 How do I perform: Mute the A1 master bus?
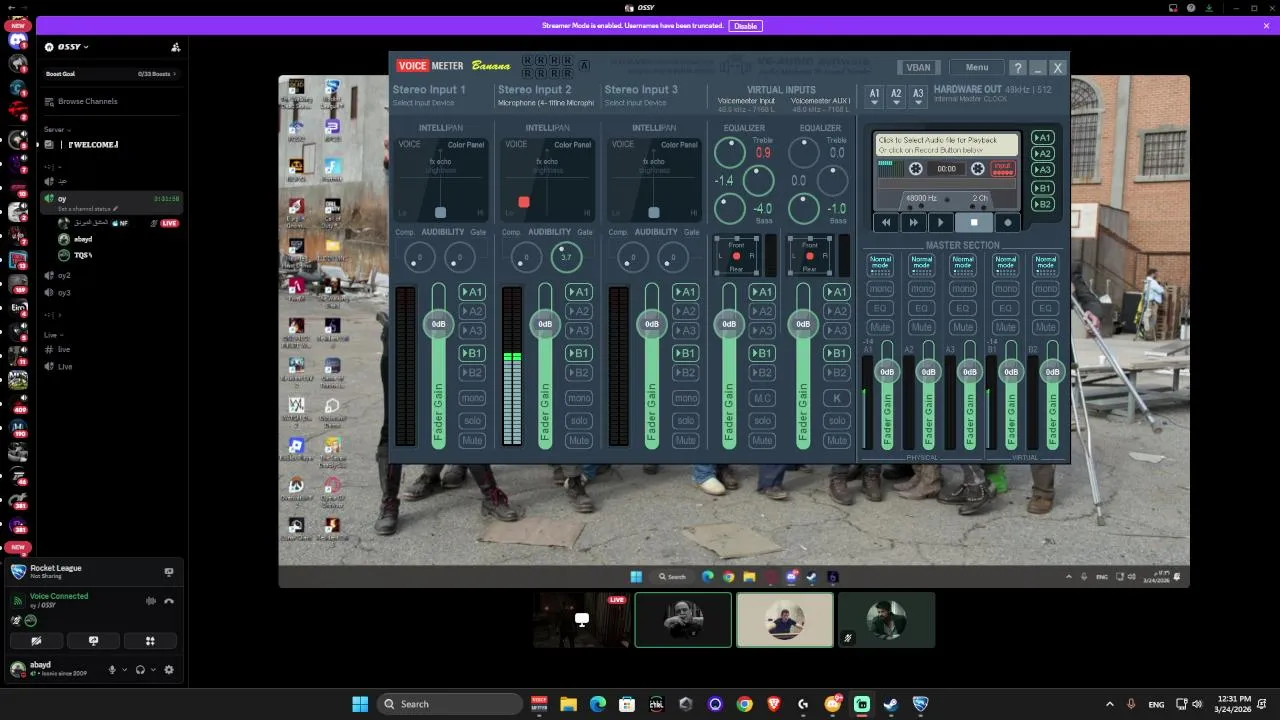880,327
